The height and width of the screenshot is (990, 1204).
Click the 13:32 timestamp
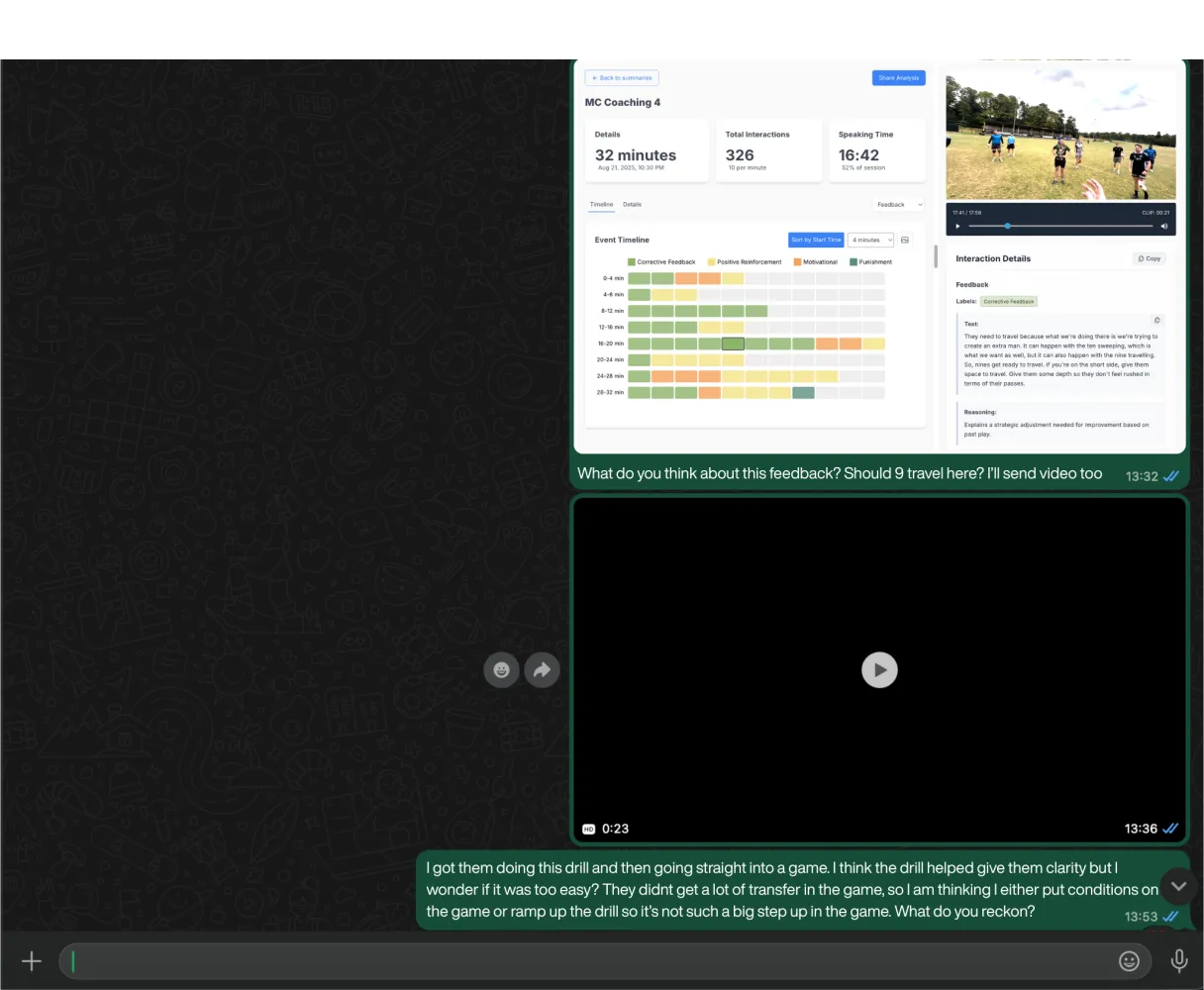(1142, 476)
